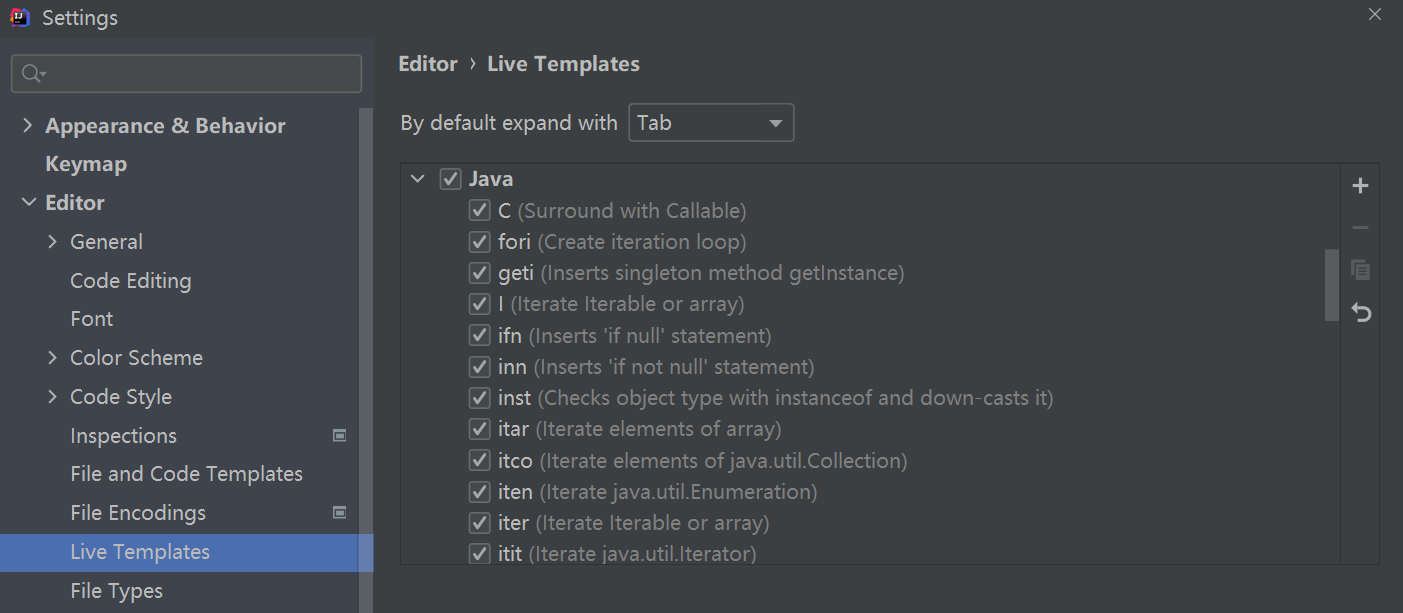1403x613 pixels.
Task: Click the remove template minus icon
Action: coord(1360,228)
